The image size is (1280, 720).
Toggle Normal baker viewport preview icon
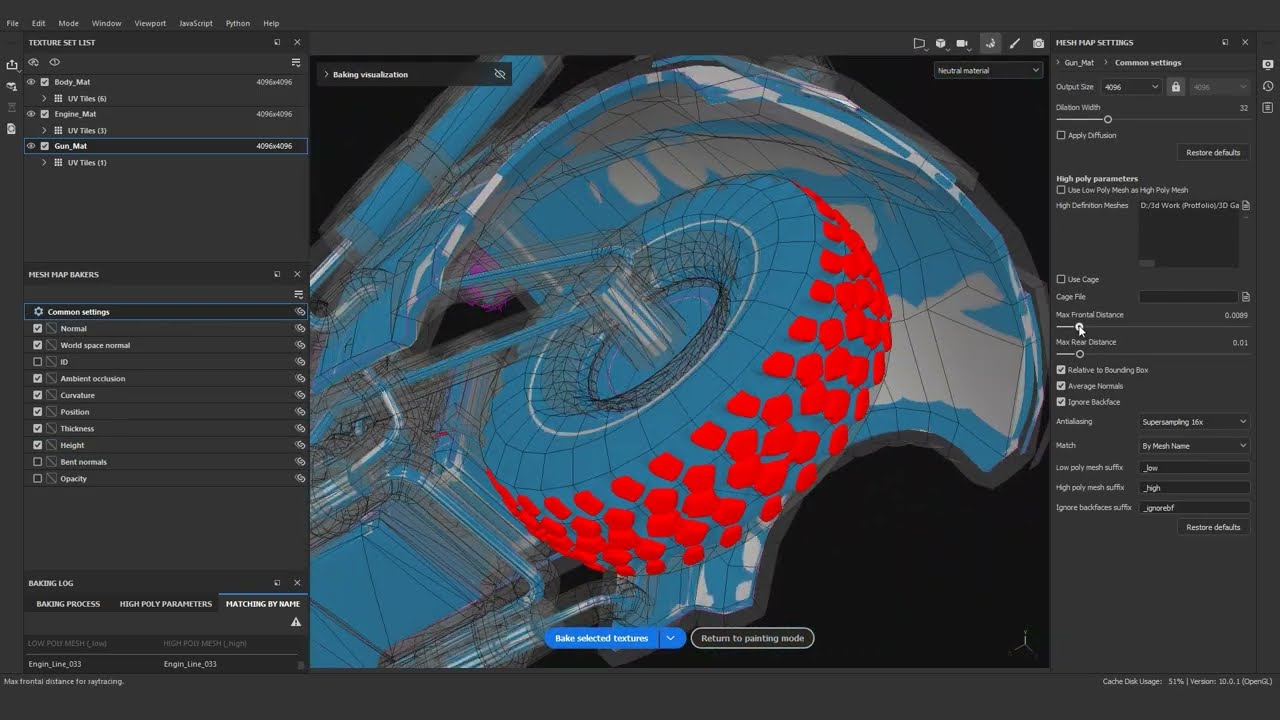(x=299, y=328)
